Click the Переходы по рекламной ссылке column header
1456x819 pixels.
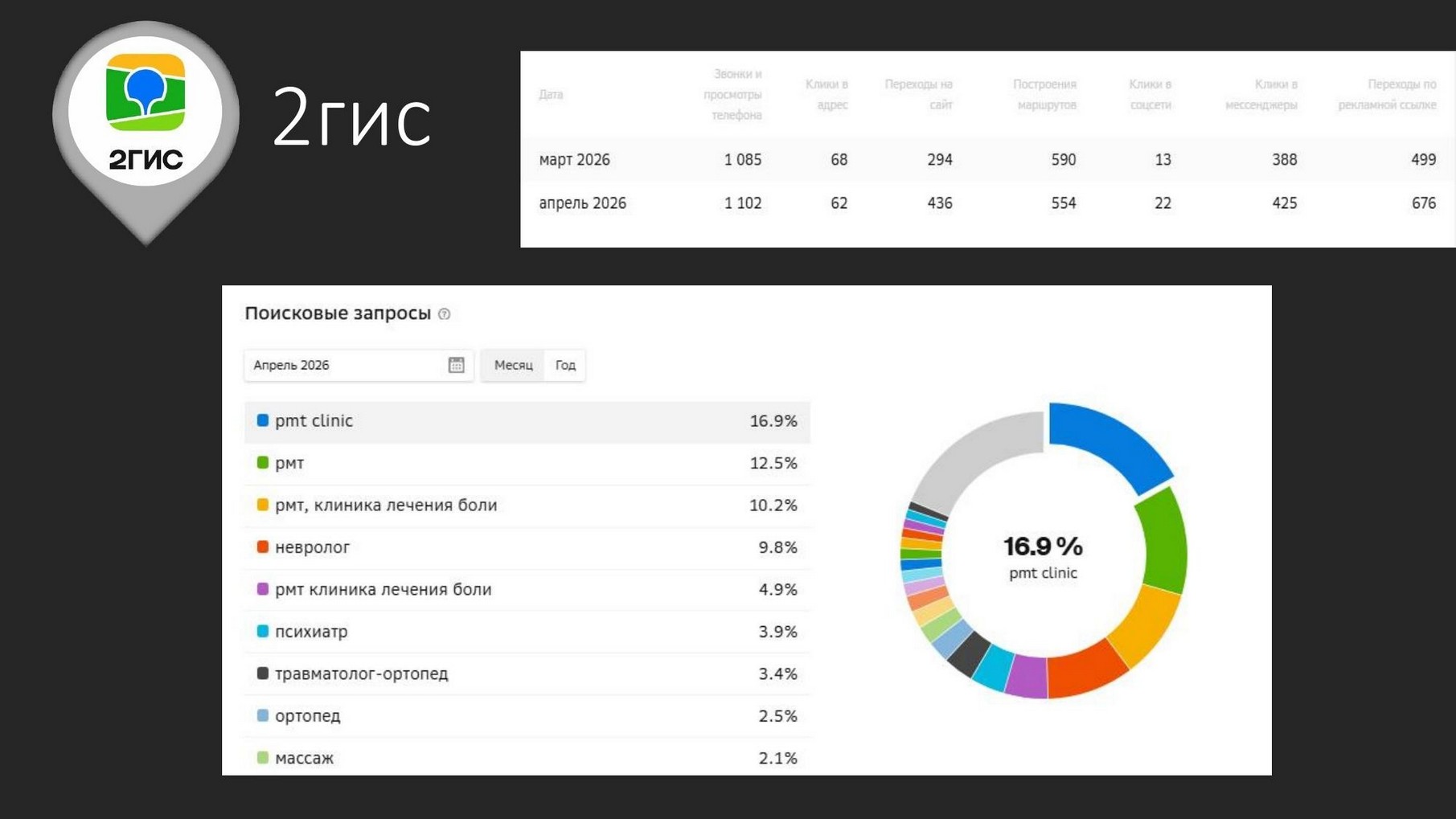pos(1387,95)
